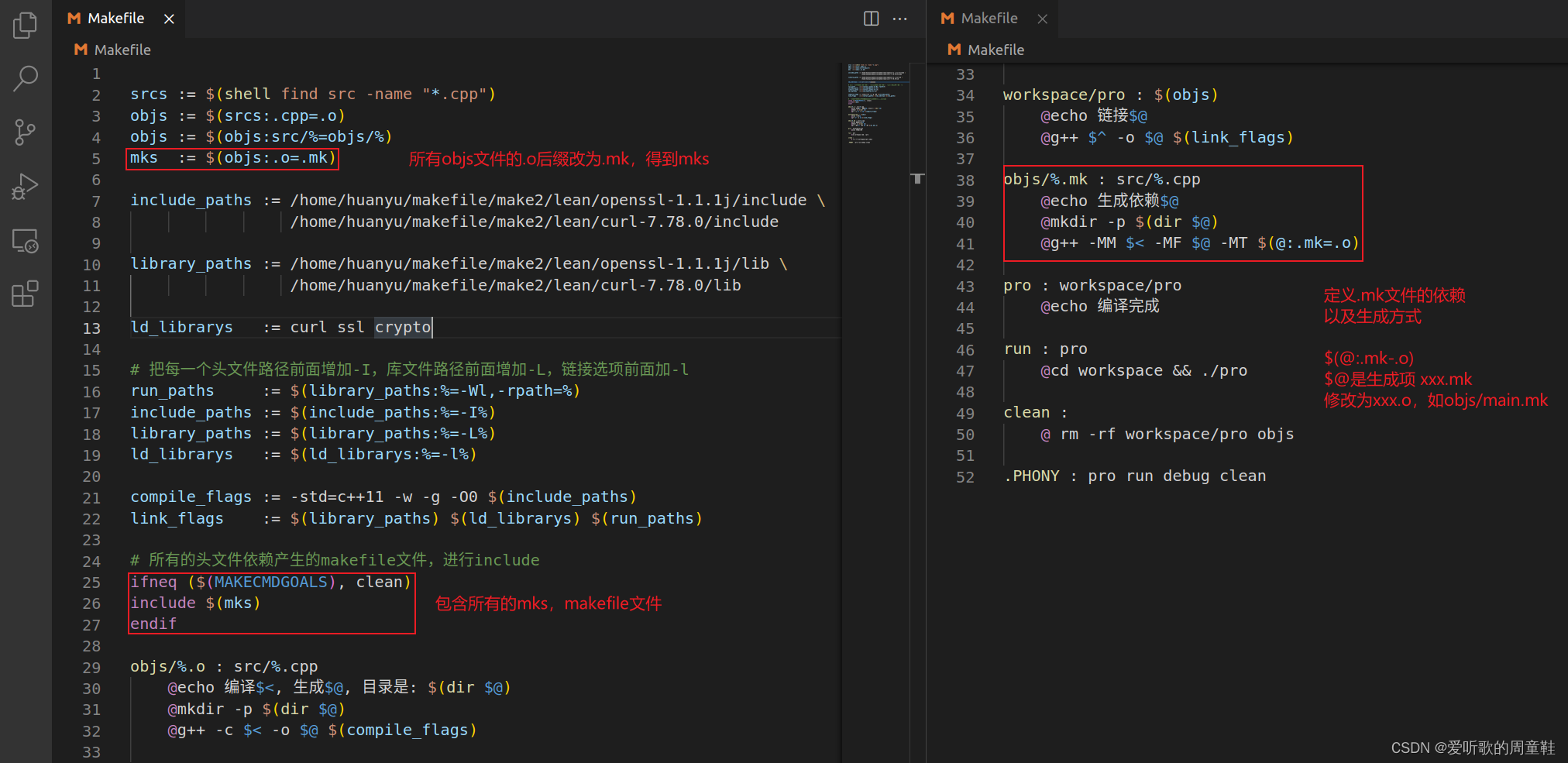Click the 'link_flags' definition line
This screenshot has width=1568, height=763.
pyautogui.click(x=416, y=519)
